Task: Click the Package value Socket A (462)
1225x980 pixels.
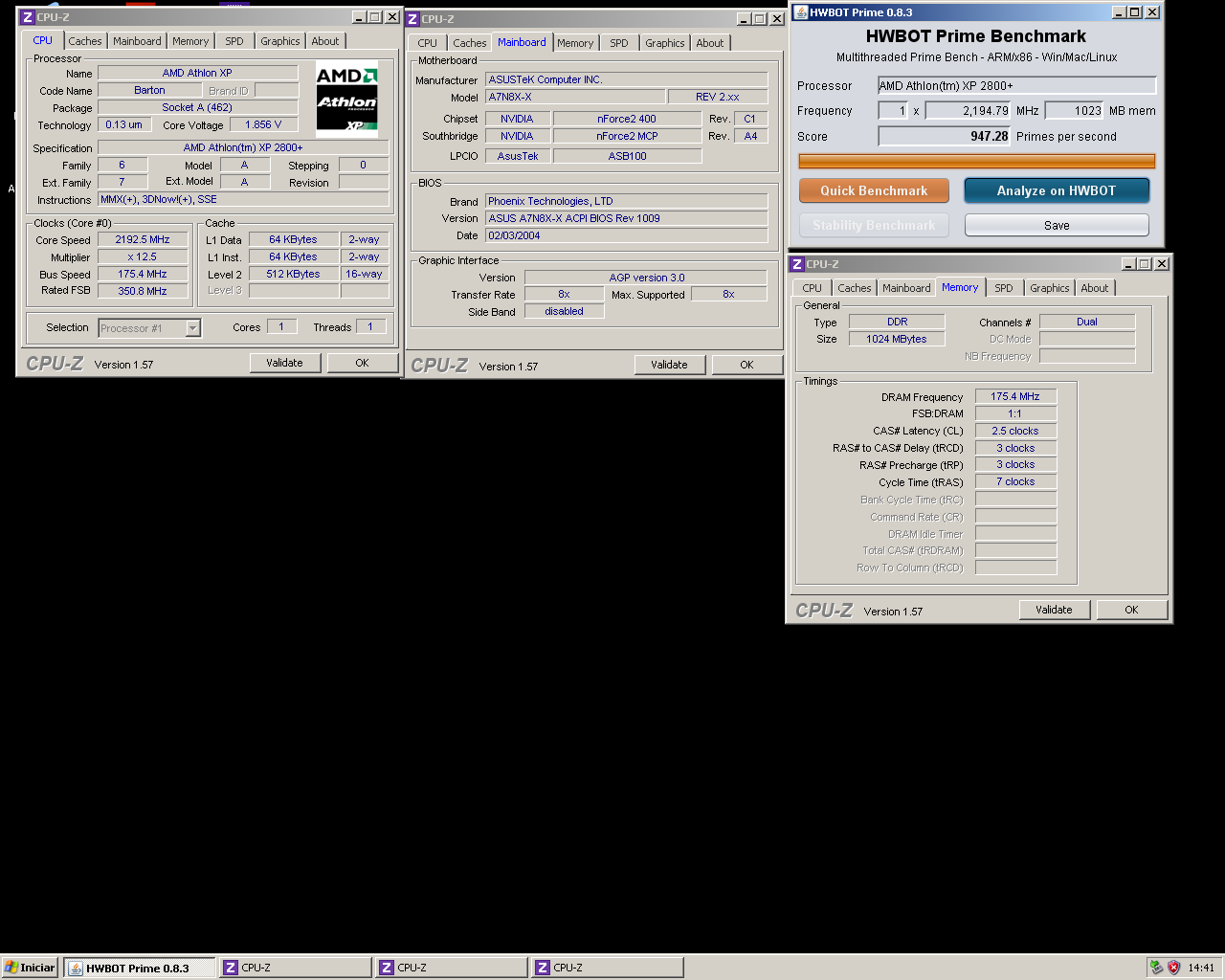Action: tap(197, 107)
